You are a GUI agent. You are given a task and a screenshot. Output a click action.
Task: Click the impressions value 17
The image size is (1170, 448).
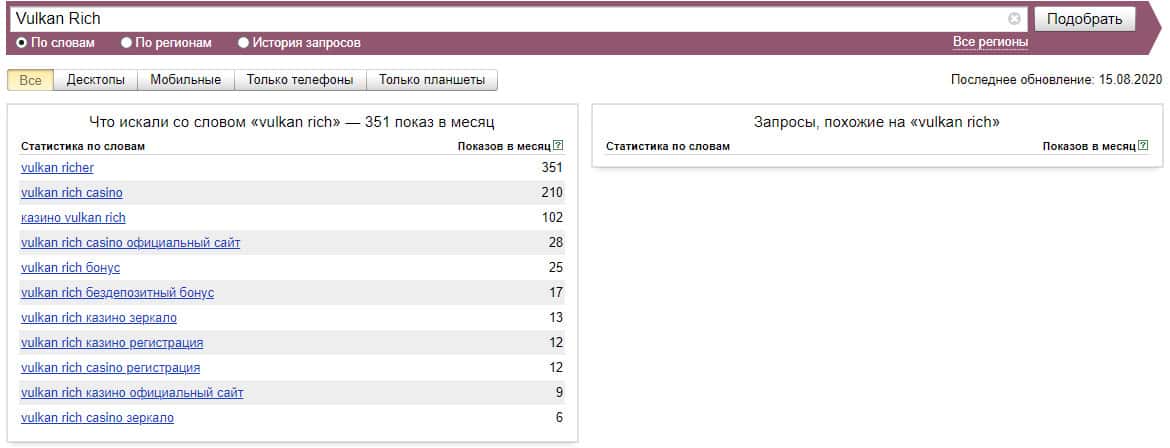pos(556,293)
